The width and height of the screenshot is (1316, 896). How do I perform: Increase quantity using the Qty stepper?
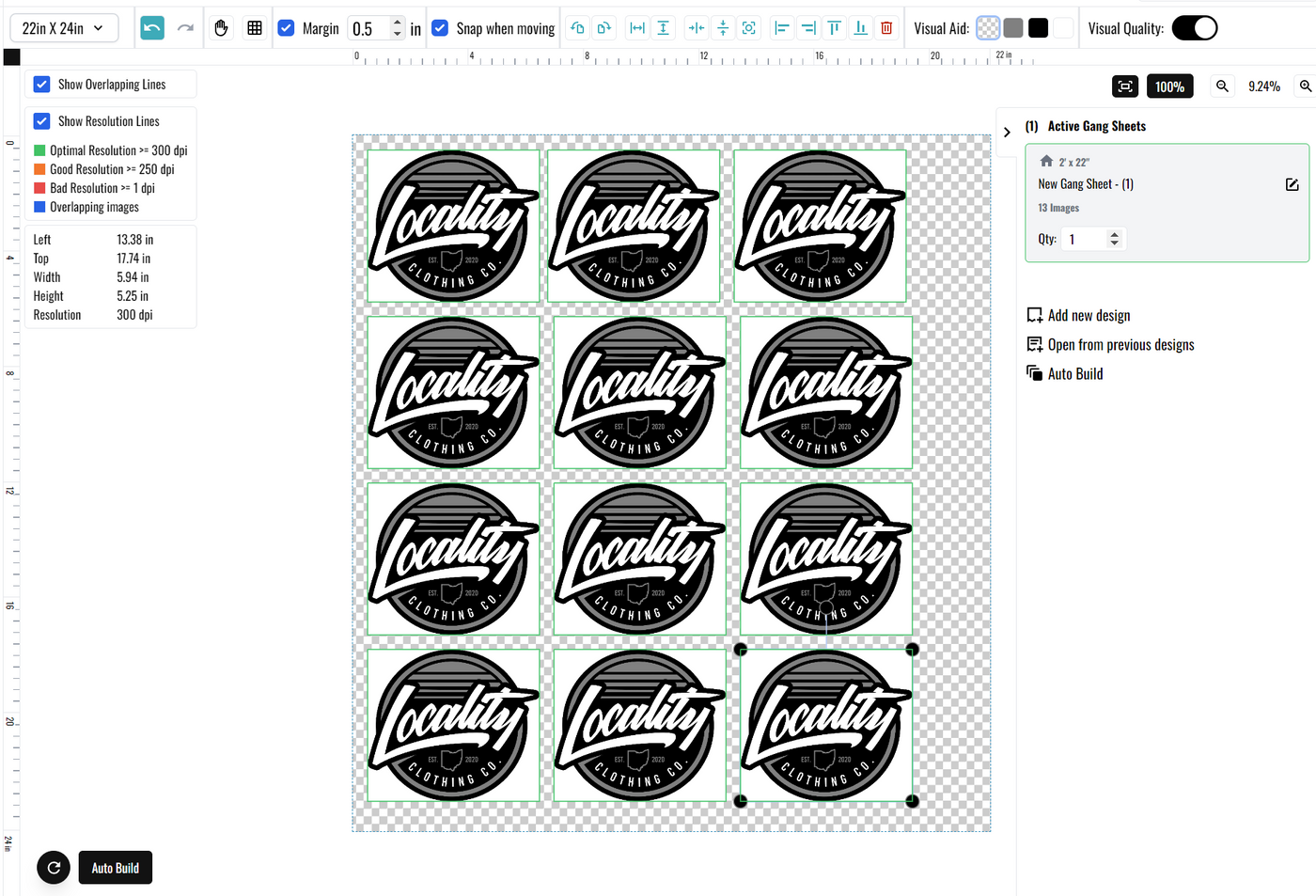[1115, 232]
